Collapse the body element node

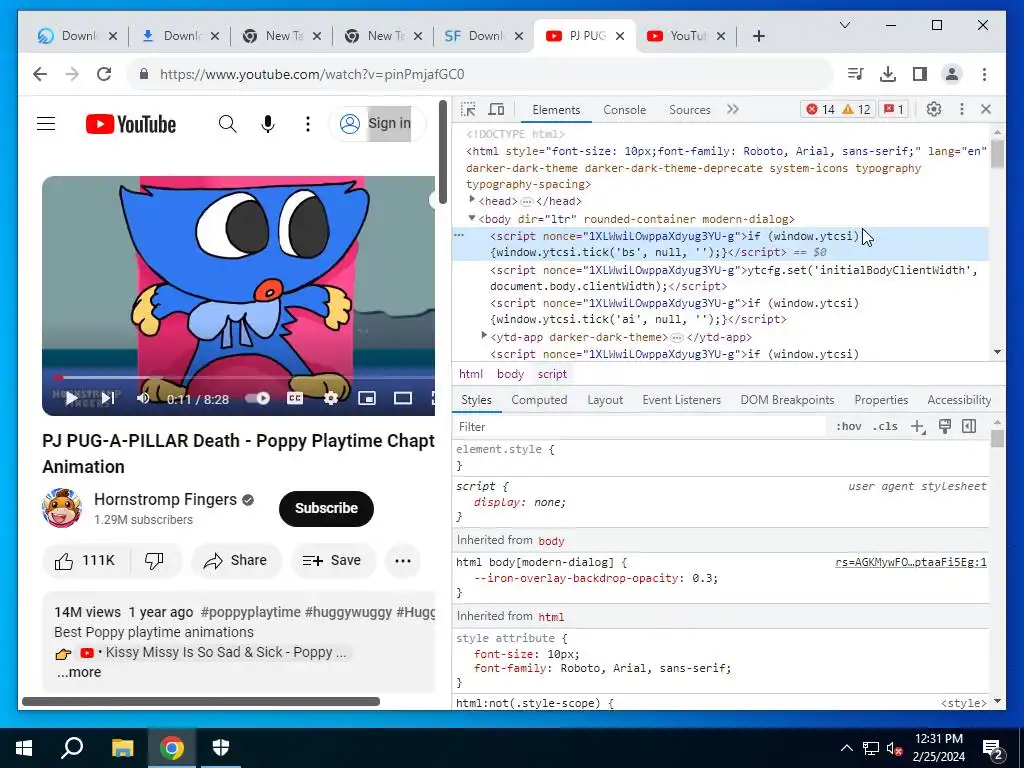tap(472, 218)
